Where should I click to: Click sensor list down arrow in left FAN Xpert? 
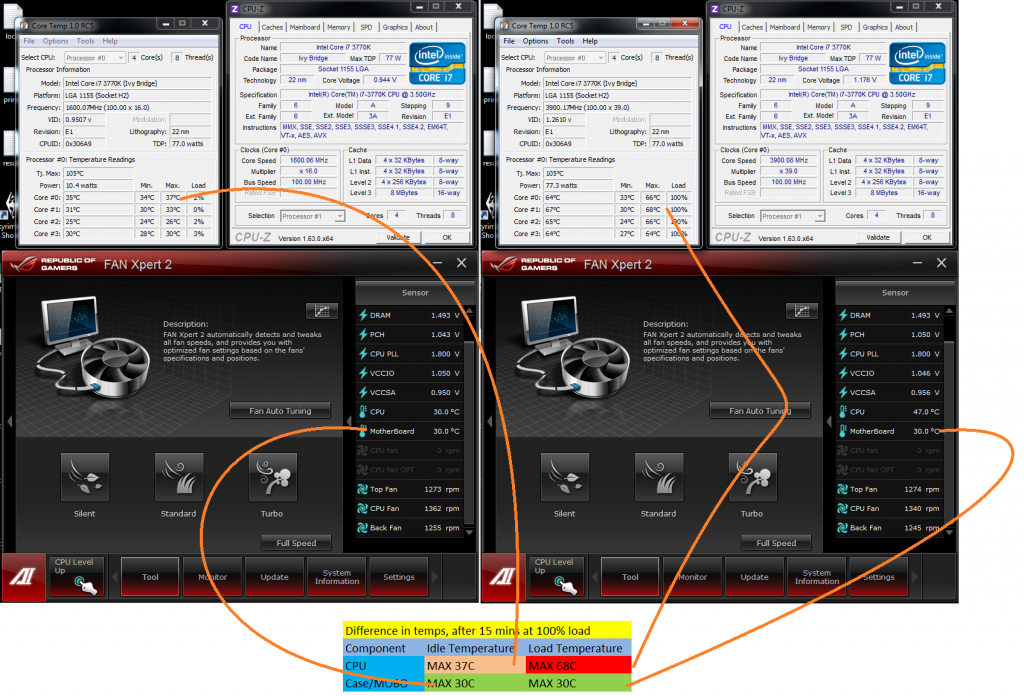[x=470, y=533]
